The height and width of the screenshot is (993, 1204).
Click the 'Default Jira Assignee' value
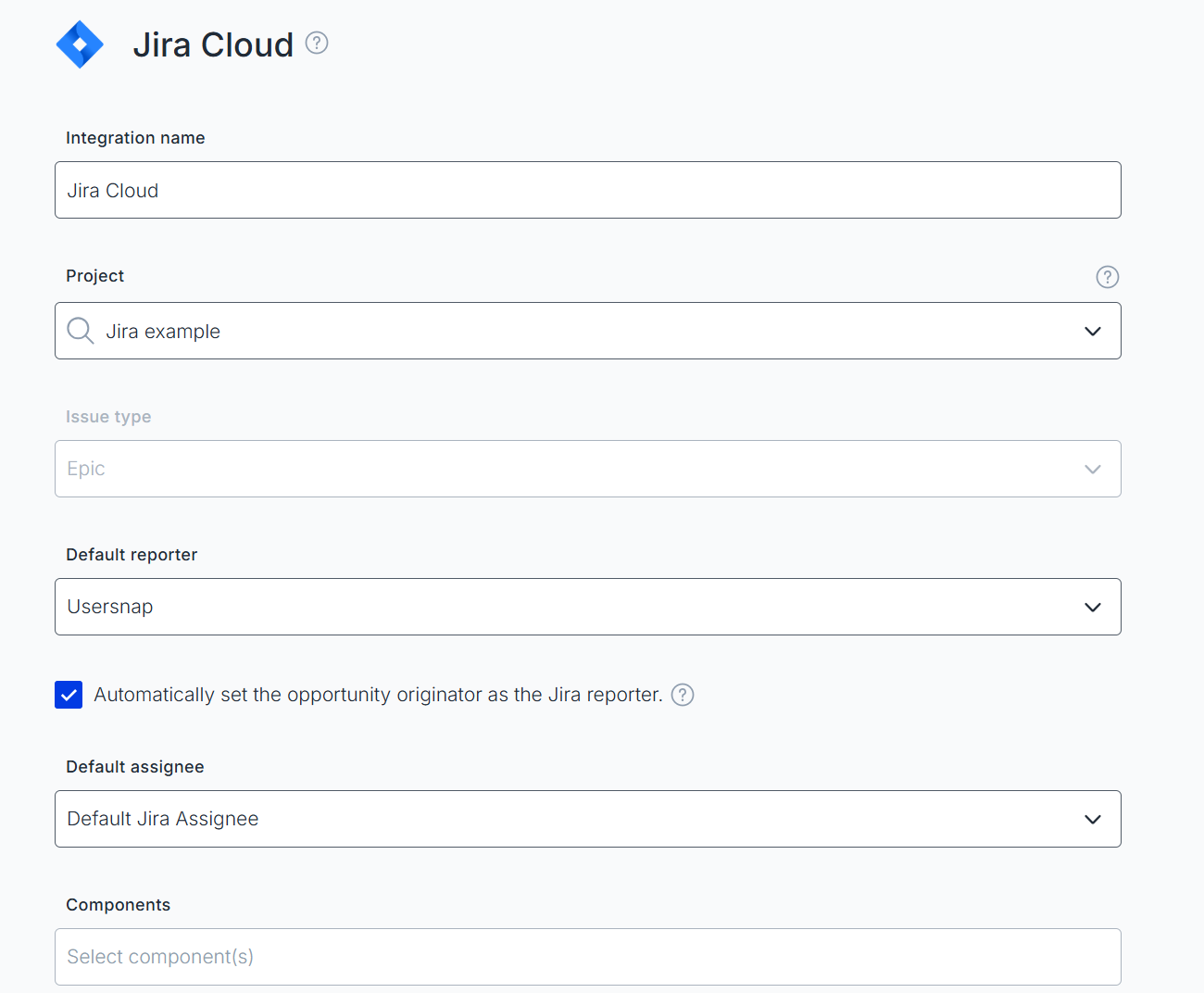[x=163, y=819]
